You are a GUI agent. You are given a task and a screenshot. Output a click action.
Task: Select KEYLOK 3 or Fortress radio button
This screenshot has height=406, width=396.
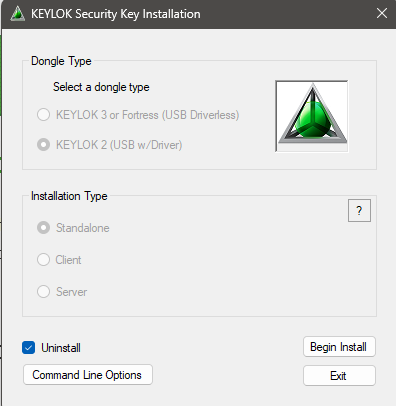43,115
